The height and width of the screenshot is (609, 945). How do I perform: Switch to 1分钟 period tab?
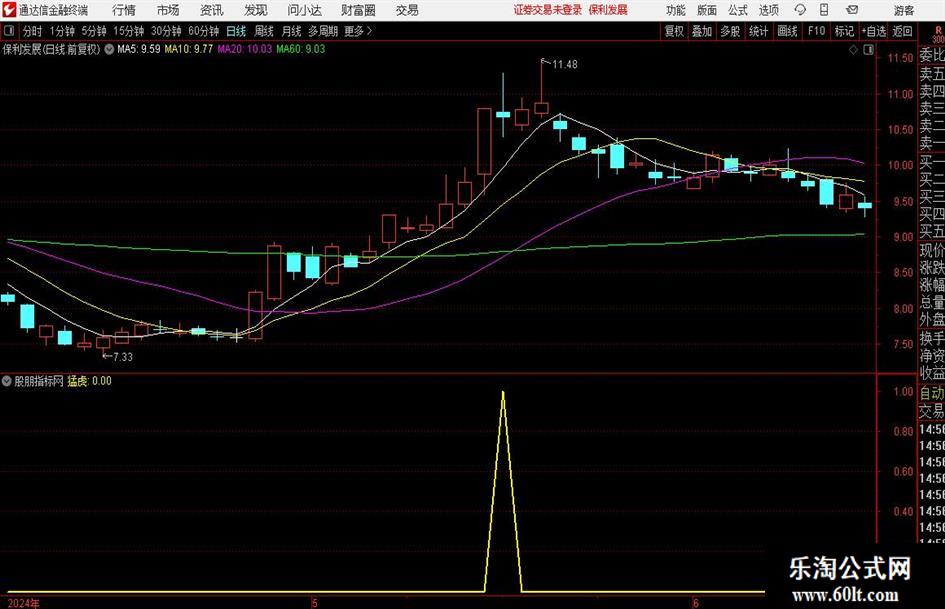click(62, 31)
